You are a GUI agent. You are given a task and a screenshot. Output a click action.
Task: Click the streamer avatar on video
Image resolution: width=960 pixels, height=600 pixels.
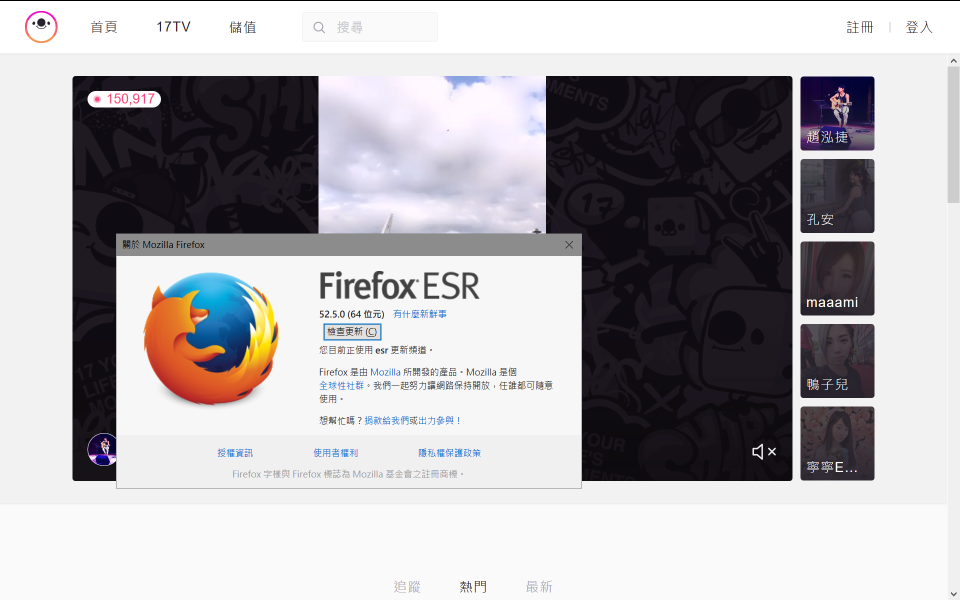(102, 449)
